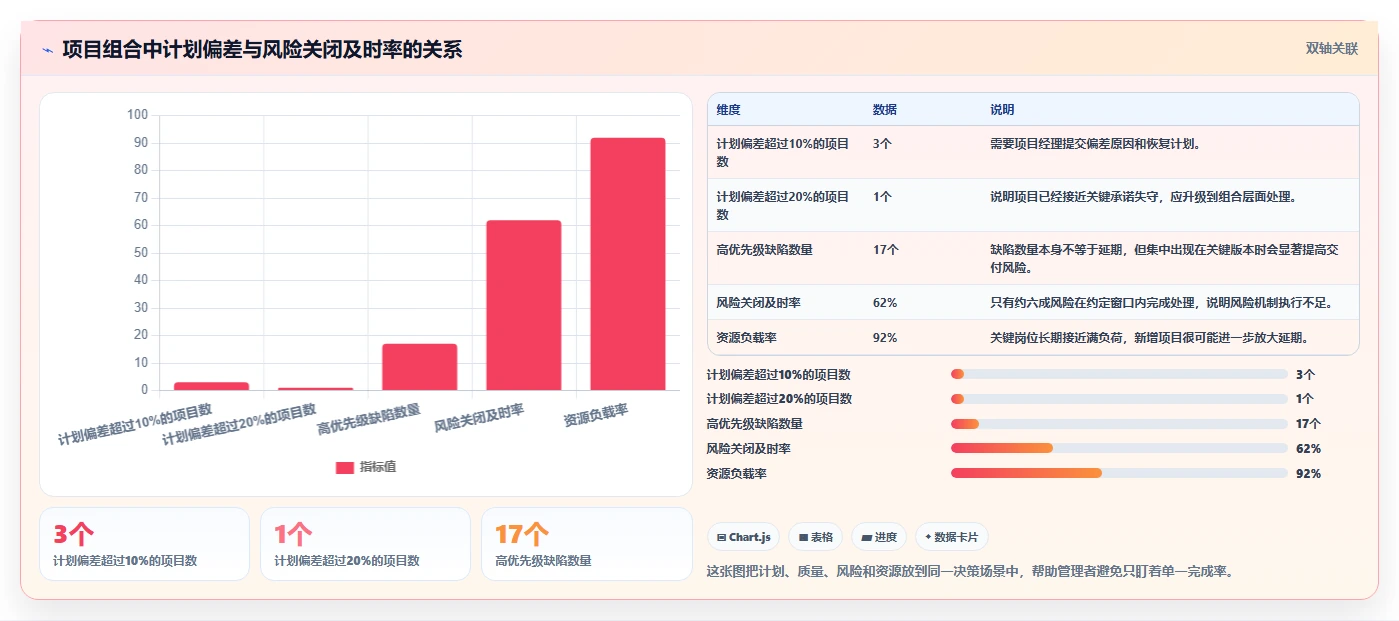
Task: Click the 62% value in the table
Action: pos(885,302)
